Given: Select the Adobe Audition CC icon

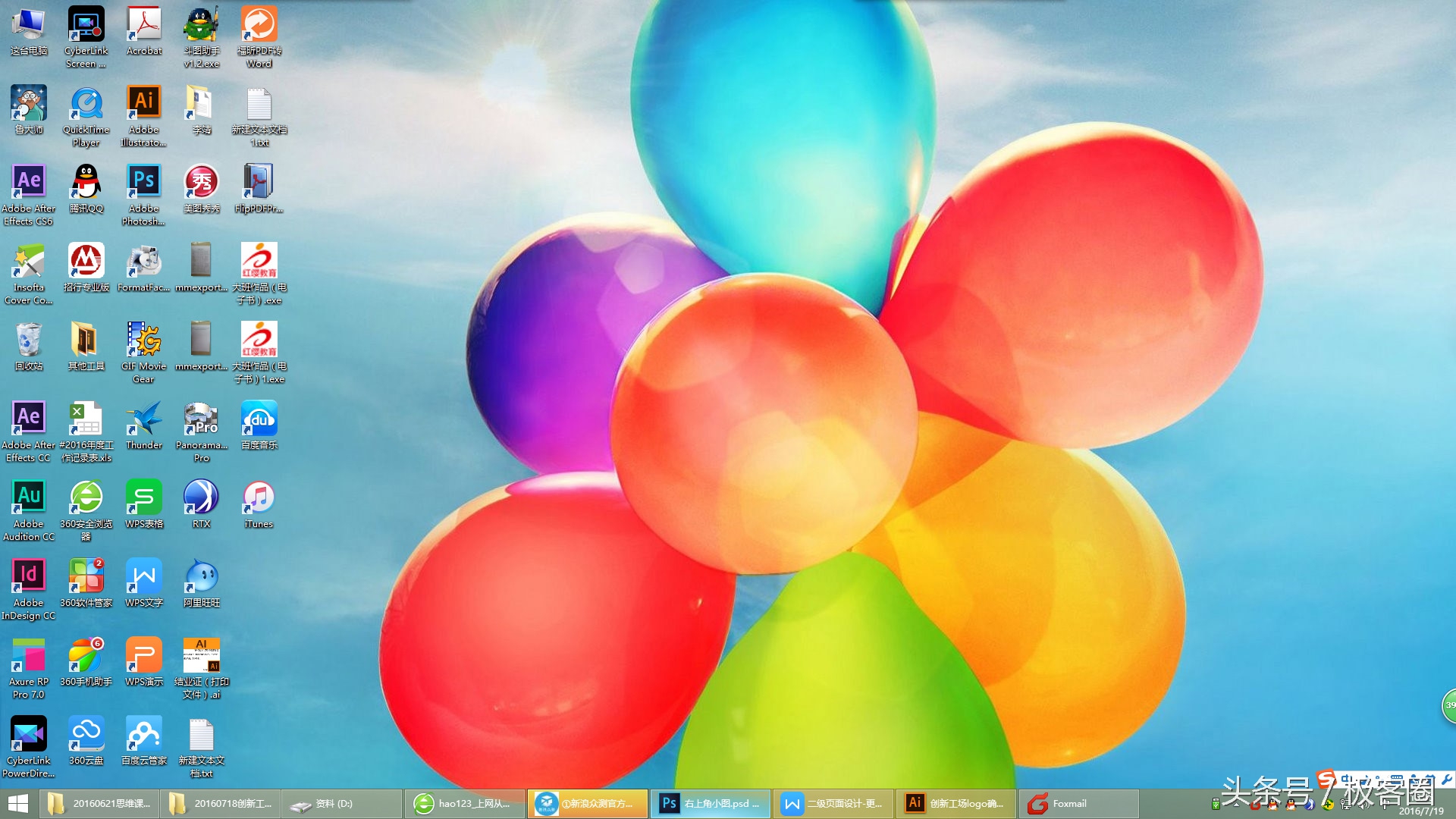Looking at the screenshot, I should pyautogui.click(x=28, y=498).
